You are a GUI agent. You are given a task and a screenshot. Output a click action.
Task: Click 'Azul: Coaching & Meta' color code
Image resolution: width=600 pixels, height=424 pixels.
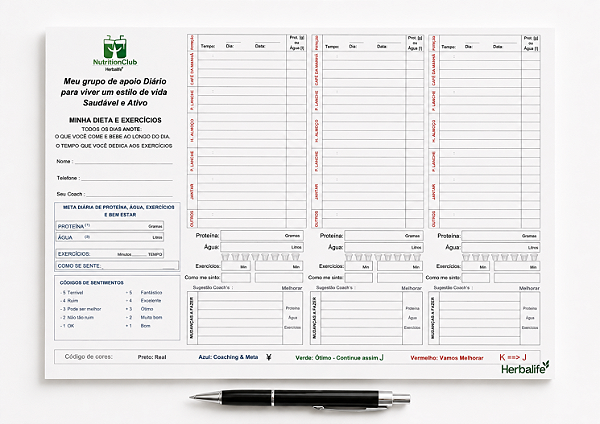point(228,357)
